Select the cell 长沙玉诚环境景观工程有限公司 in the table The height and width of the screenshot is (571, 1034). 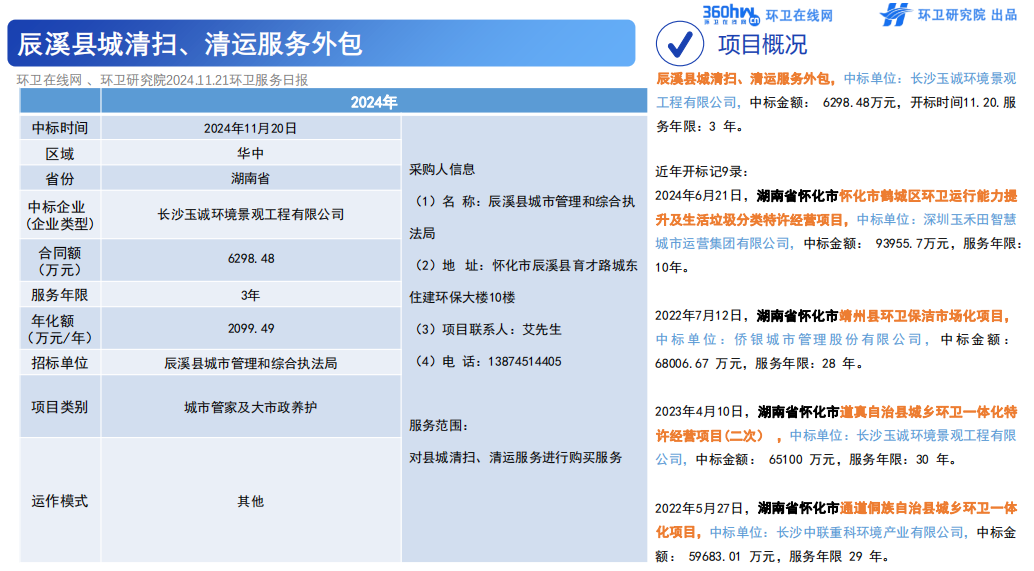point(251,214)
